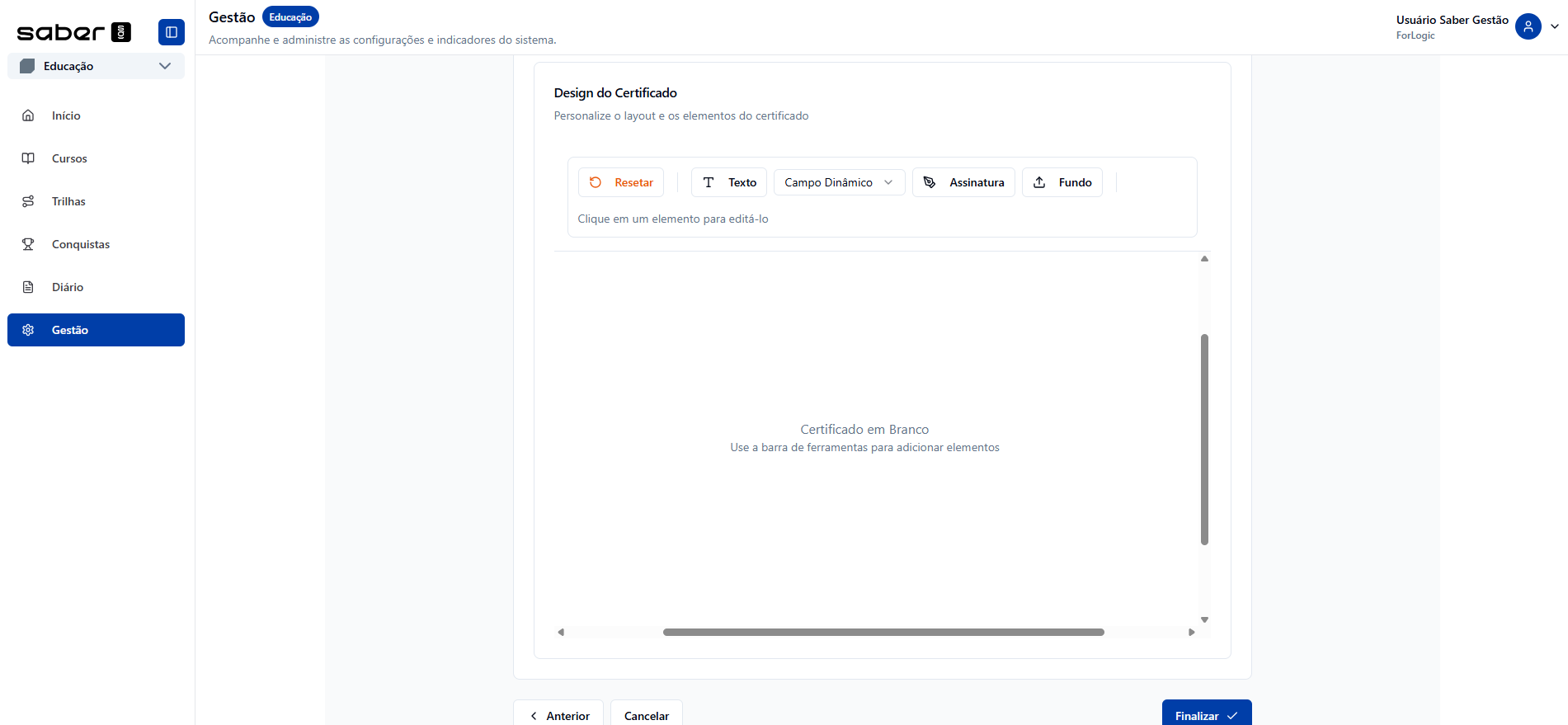Go to Início in sidebar

[66, 115]
